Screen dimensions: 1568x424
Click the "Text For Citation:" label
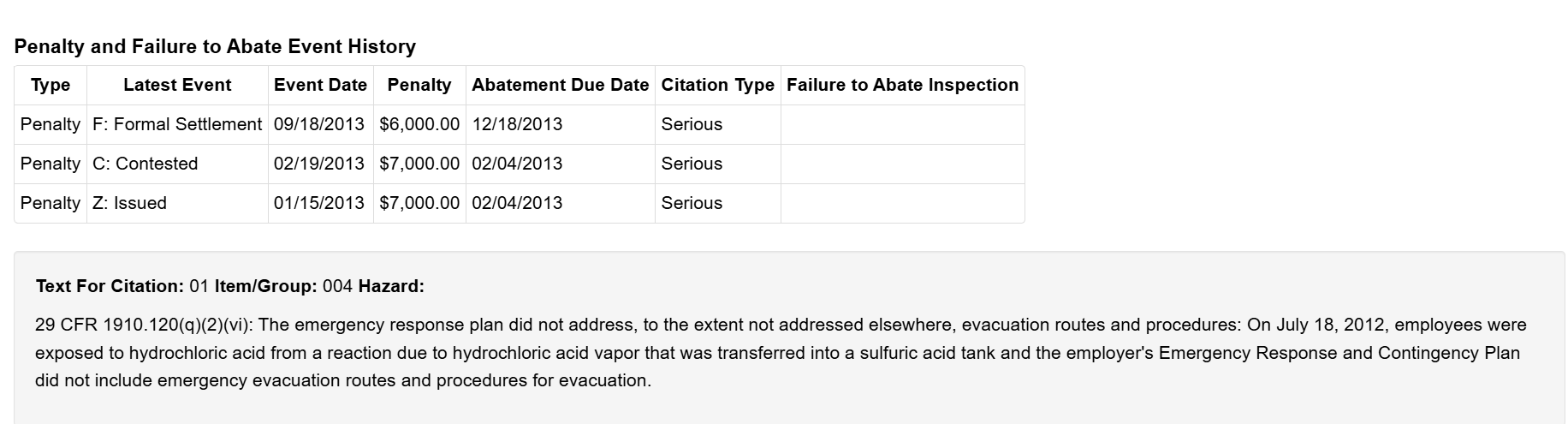point(110,286)
